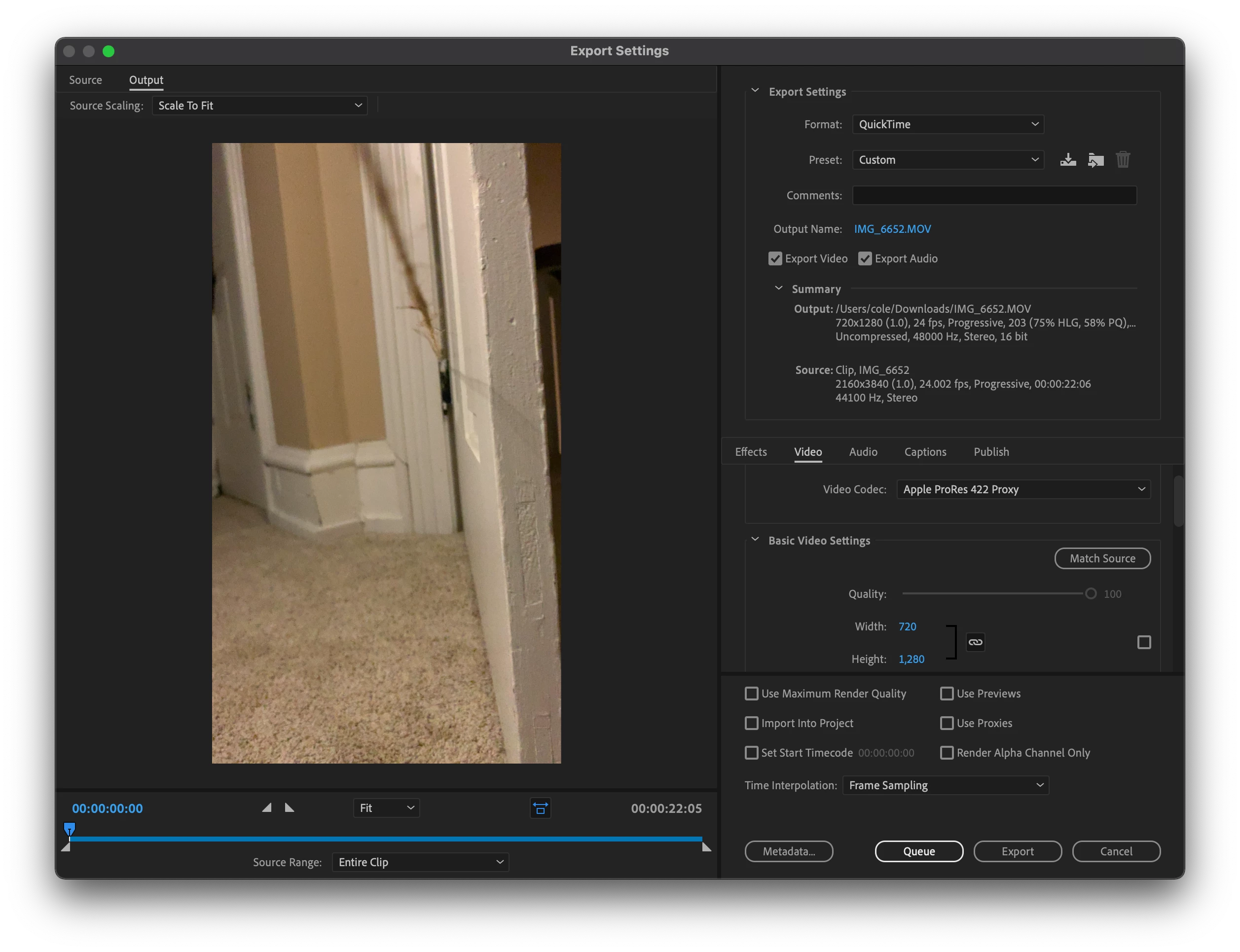The height and width of the screenshot is (952, 1240).
Task: Click the Save Preset icon
Action: pyautogui.click(x=1068, y=160)
